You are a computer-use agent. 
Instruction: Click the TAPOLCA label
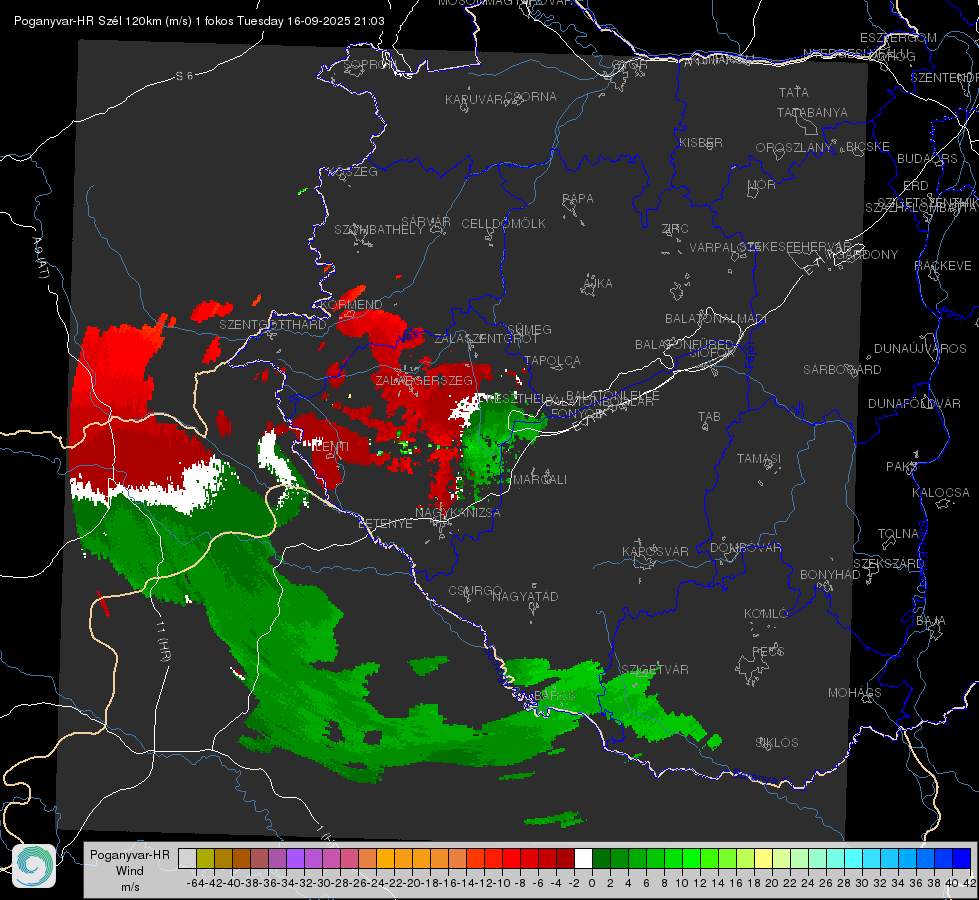click(553, 360)
